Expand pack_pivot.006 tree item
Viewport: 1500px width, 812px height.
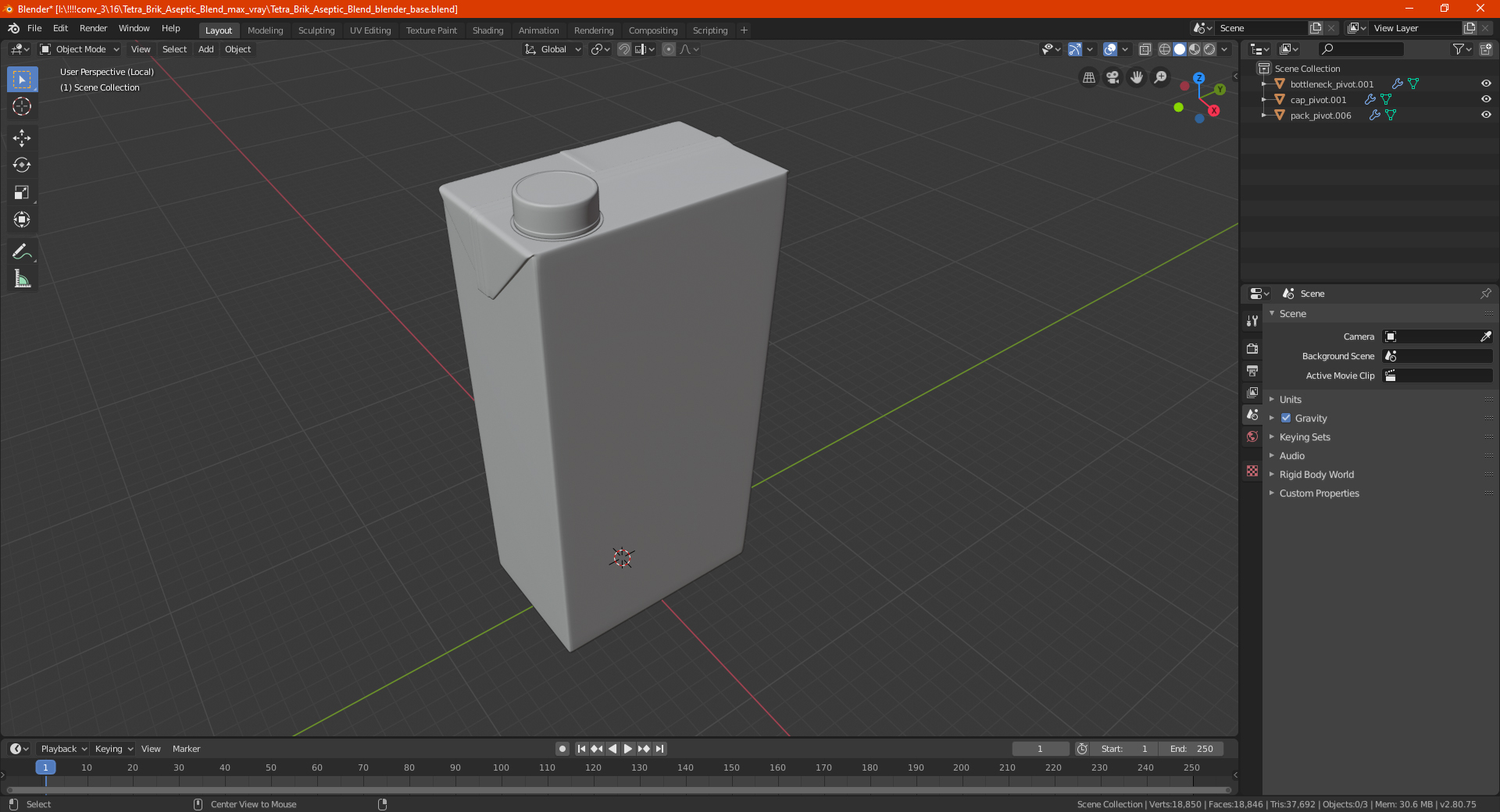point(1264,115)
